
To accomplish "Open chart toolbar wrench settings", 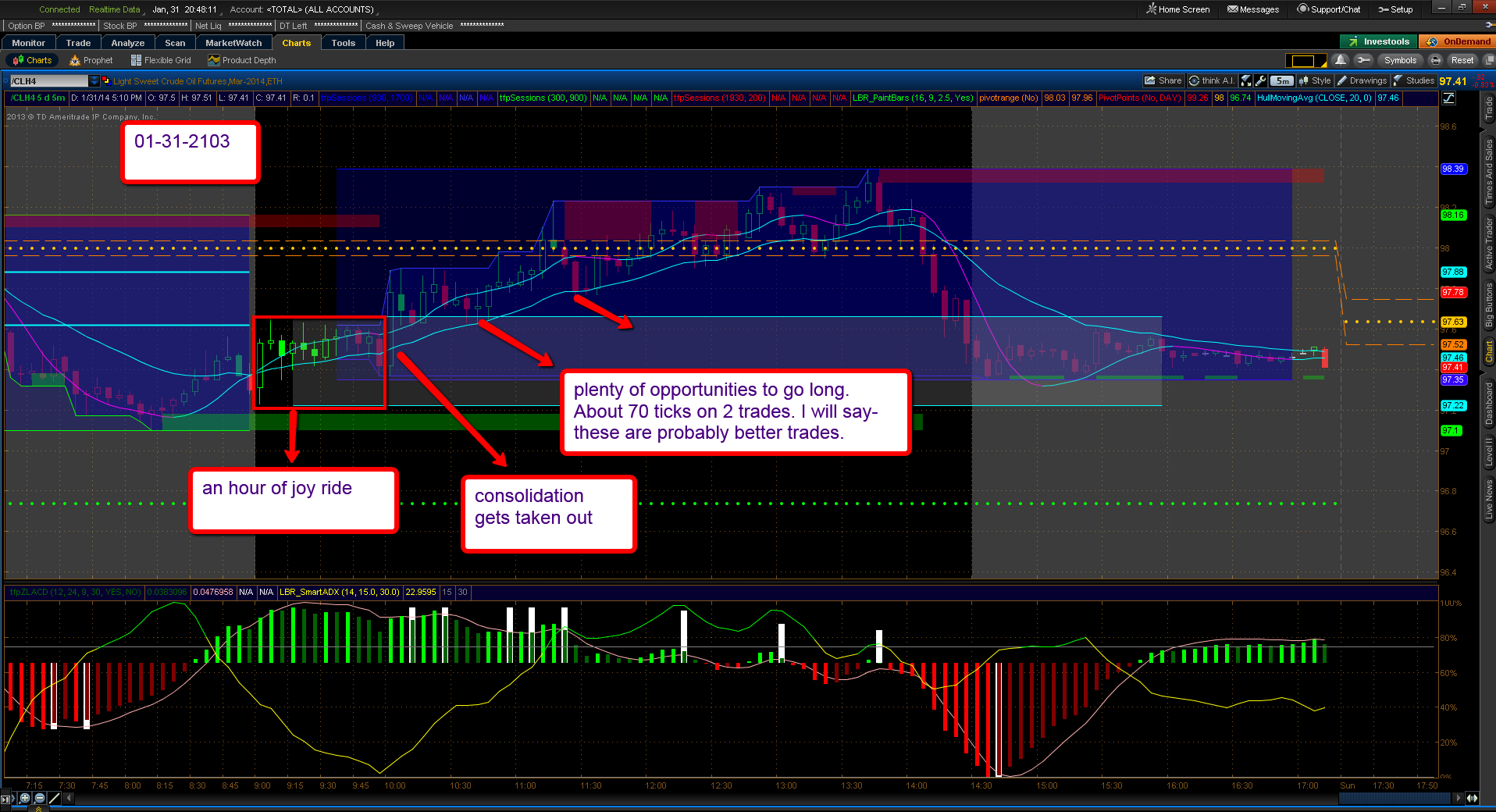I will 1260,80.
